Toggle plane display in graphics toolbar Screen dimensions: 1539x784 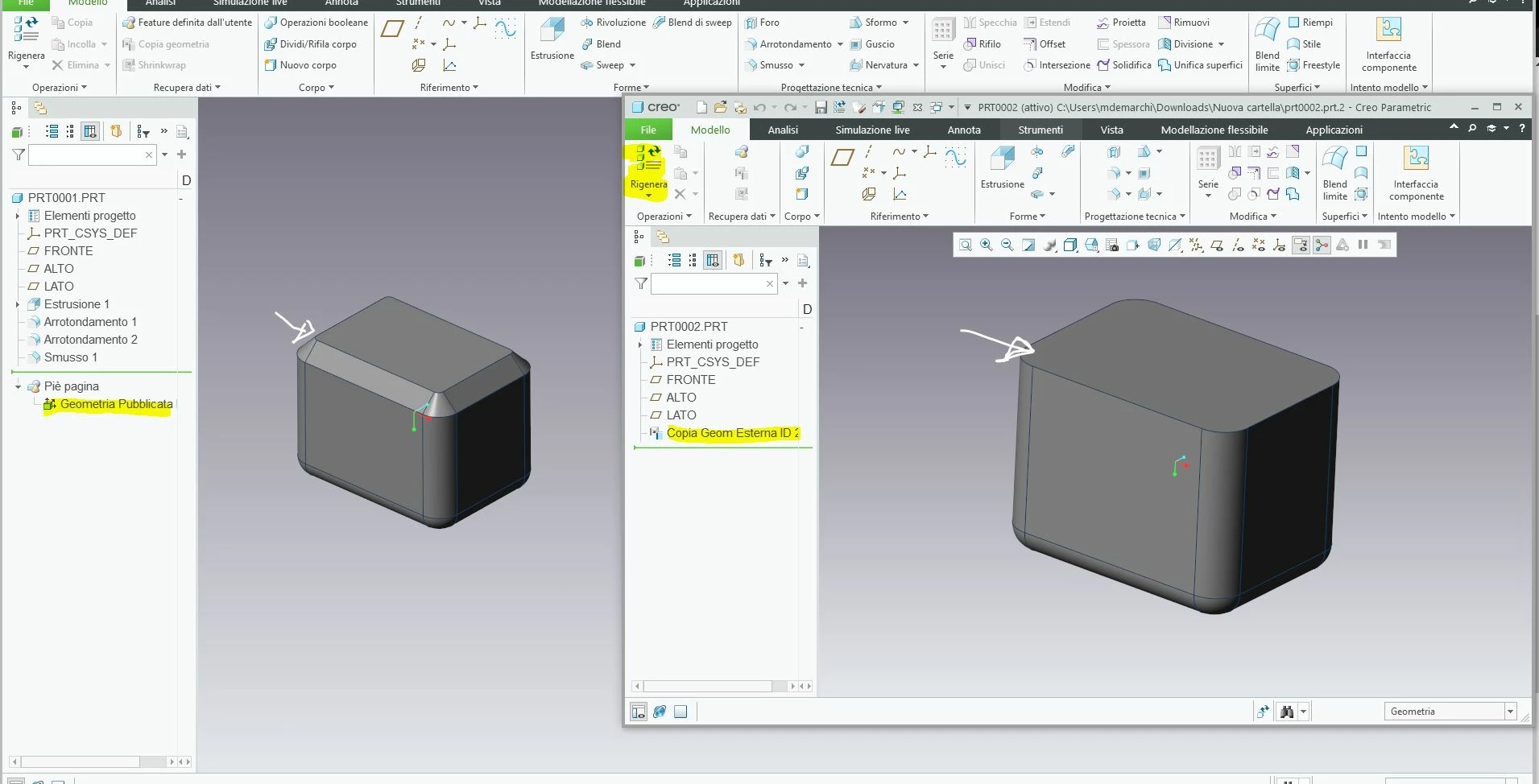pos(1217,245)
